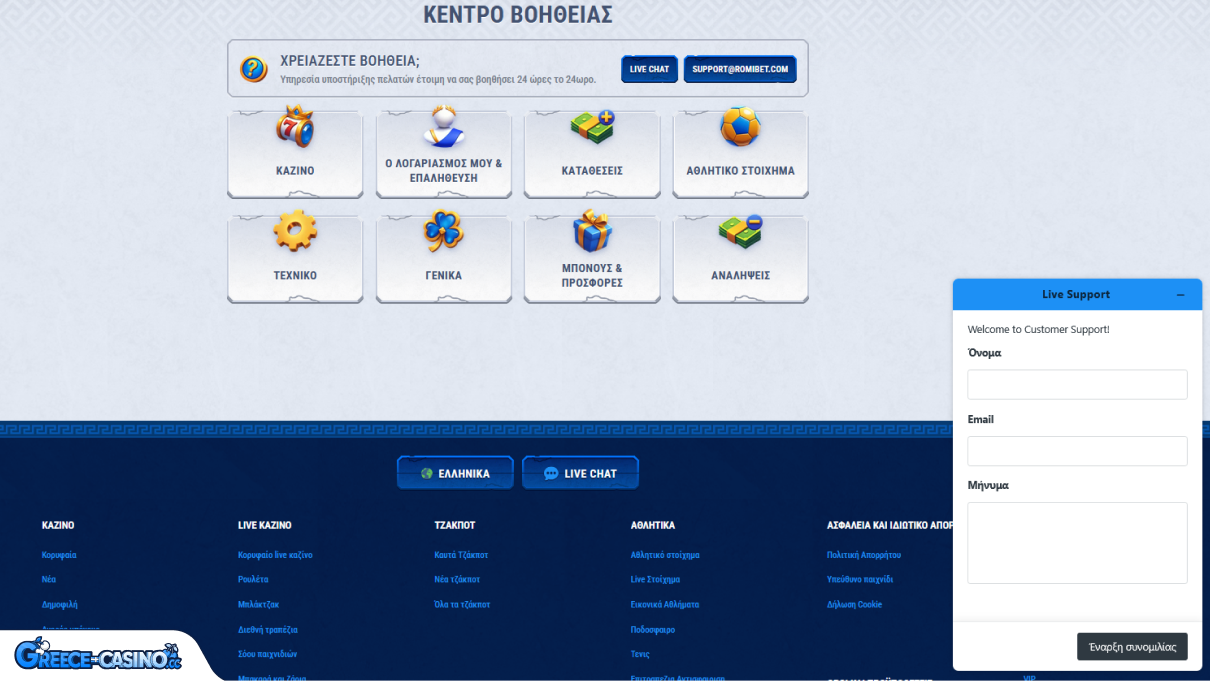Click the ΚΑΖΙΝΟ footer column heading
The height and width of the screenshot is (681, 1210).
point(58,525)
